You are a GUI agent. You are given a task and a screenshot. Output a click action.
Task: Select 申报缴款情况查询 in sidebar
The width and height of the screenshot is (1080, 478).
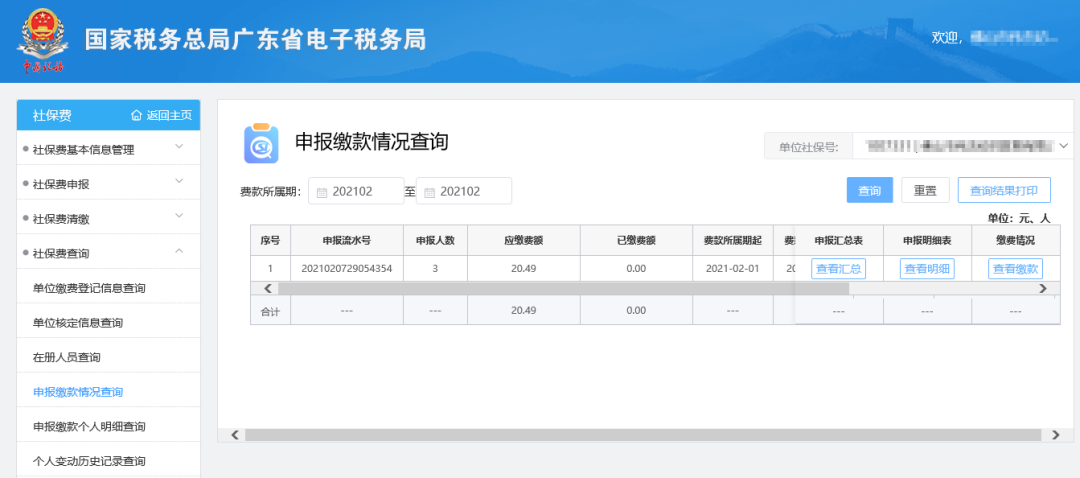(x=78, y=392)
